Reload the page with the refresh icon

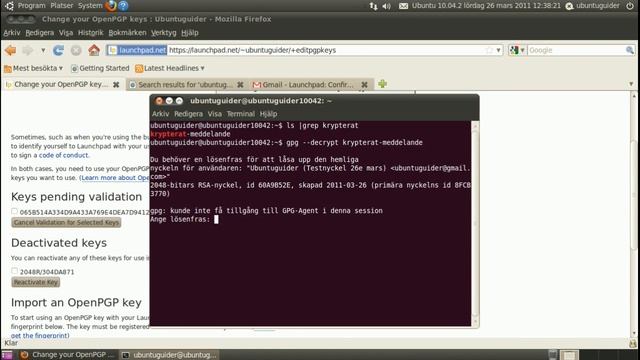(58, 50)
